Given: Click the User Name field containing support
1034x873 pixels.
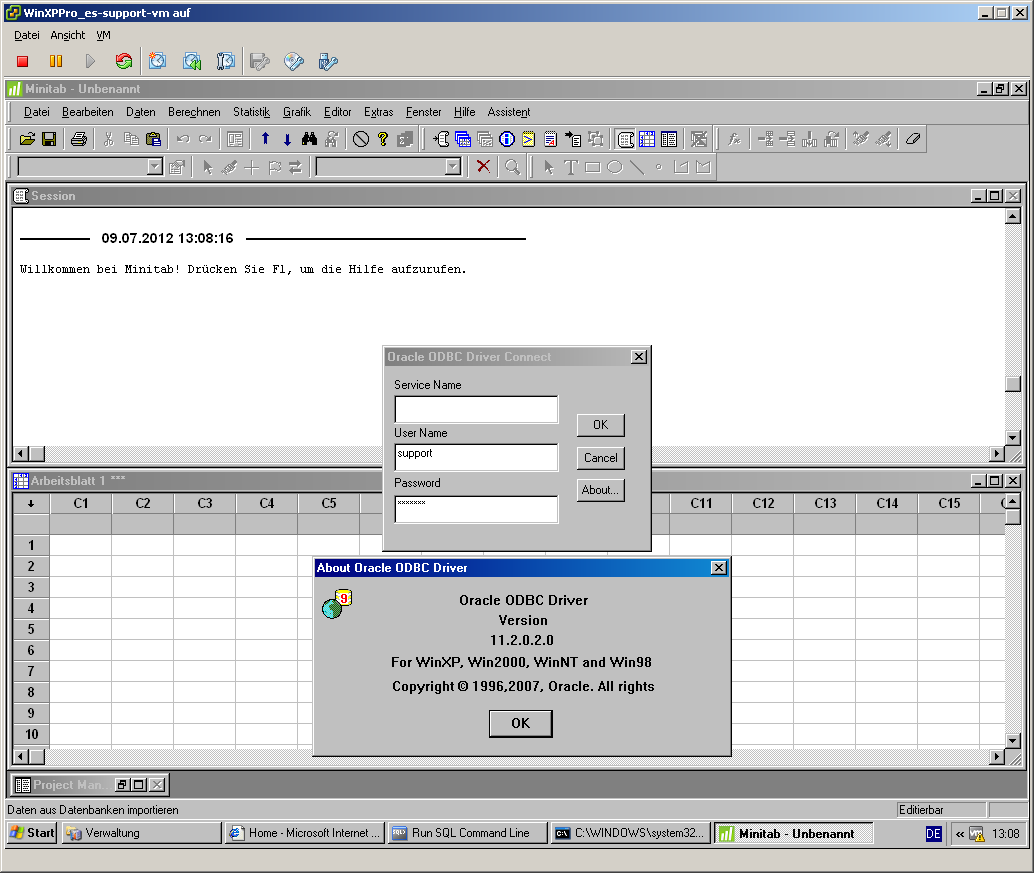Looking at the screenshot, I should tap(476, 458).
